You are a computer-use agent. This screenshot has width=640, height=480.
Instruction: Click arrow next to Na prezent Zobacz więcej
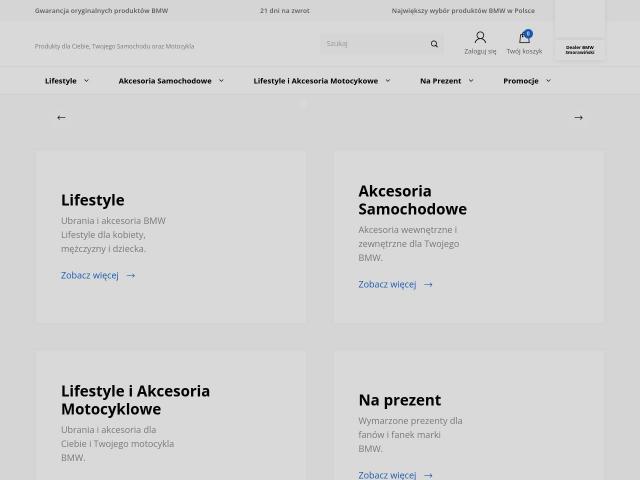pyautogui.click(x=428, y=476)
